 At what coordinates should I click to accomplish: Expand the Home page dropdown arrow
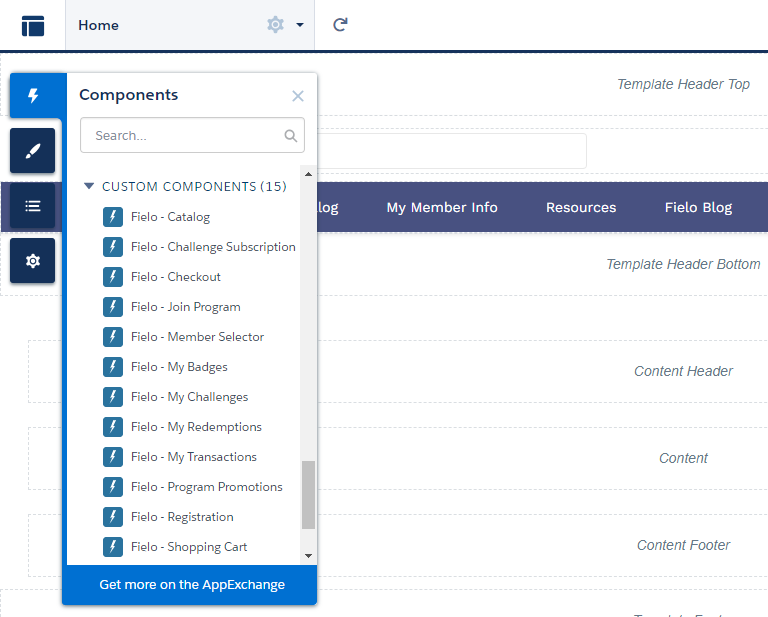[300, 25]
